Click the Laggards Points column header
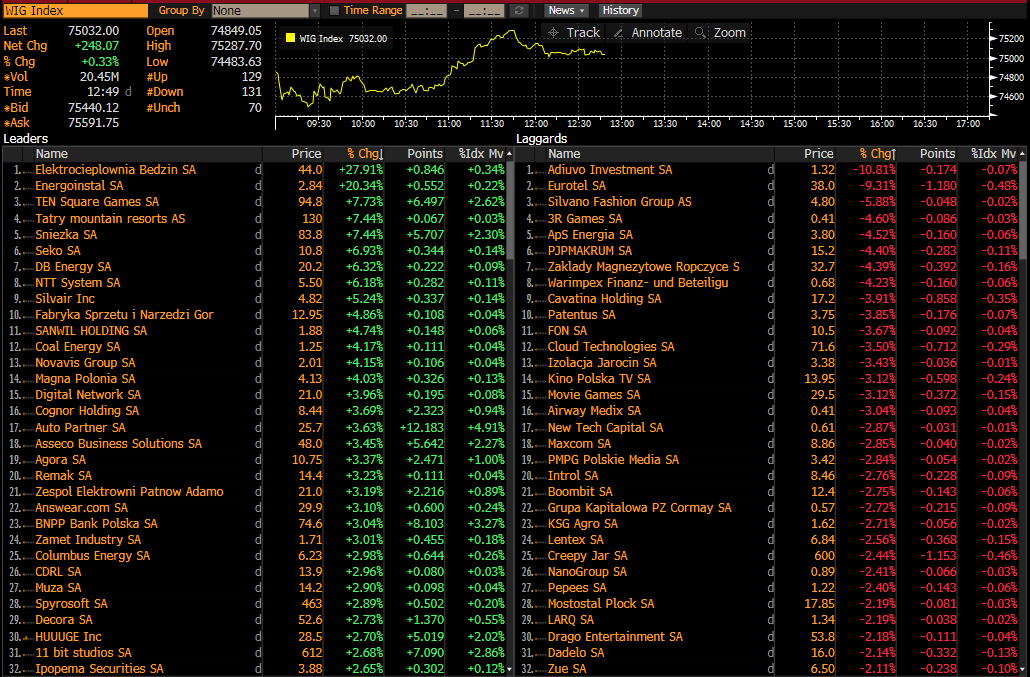The height and width of the screenshot is (677, 1030). click(x=937, y=154)
